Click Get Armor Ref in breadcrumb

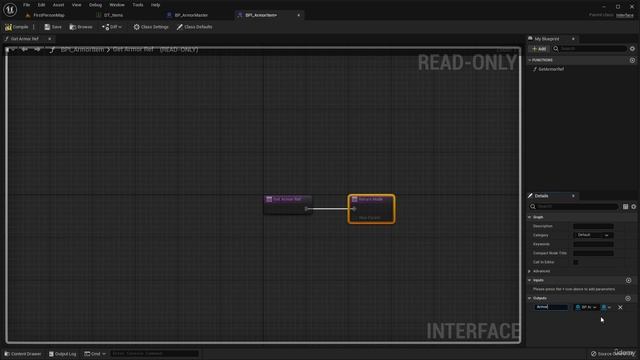(x=133, y=49)
